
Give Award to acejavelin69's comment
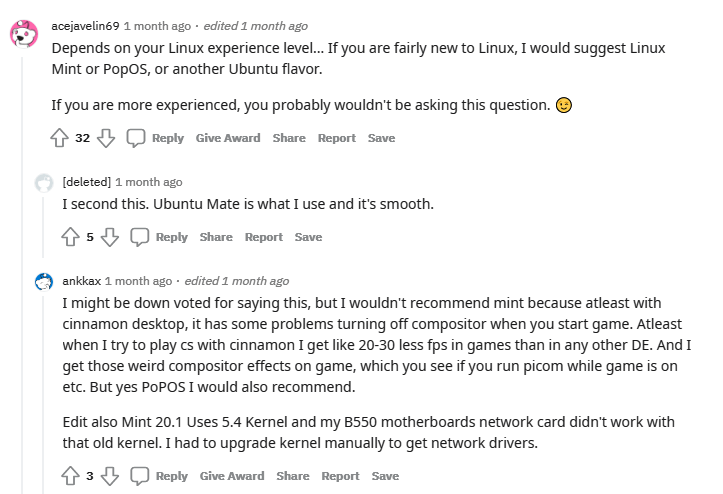[x=228, y=138]
